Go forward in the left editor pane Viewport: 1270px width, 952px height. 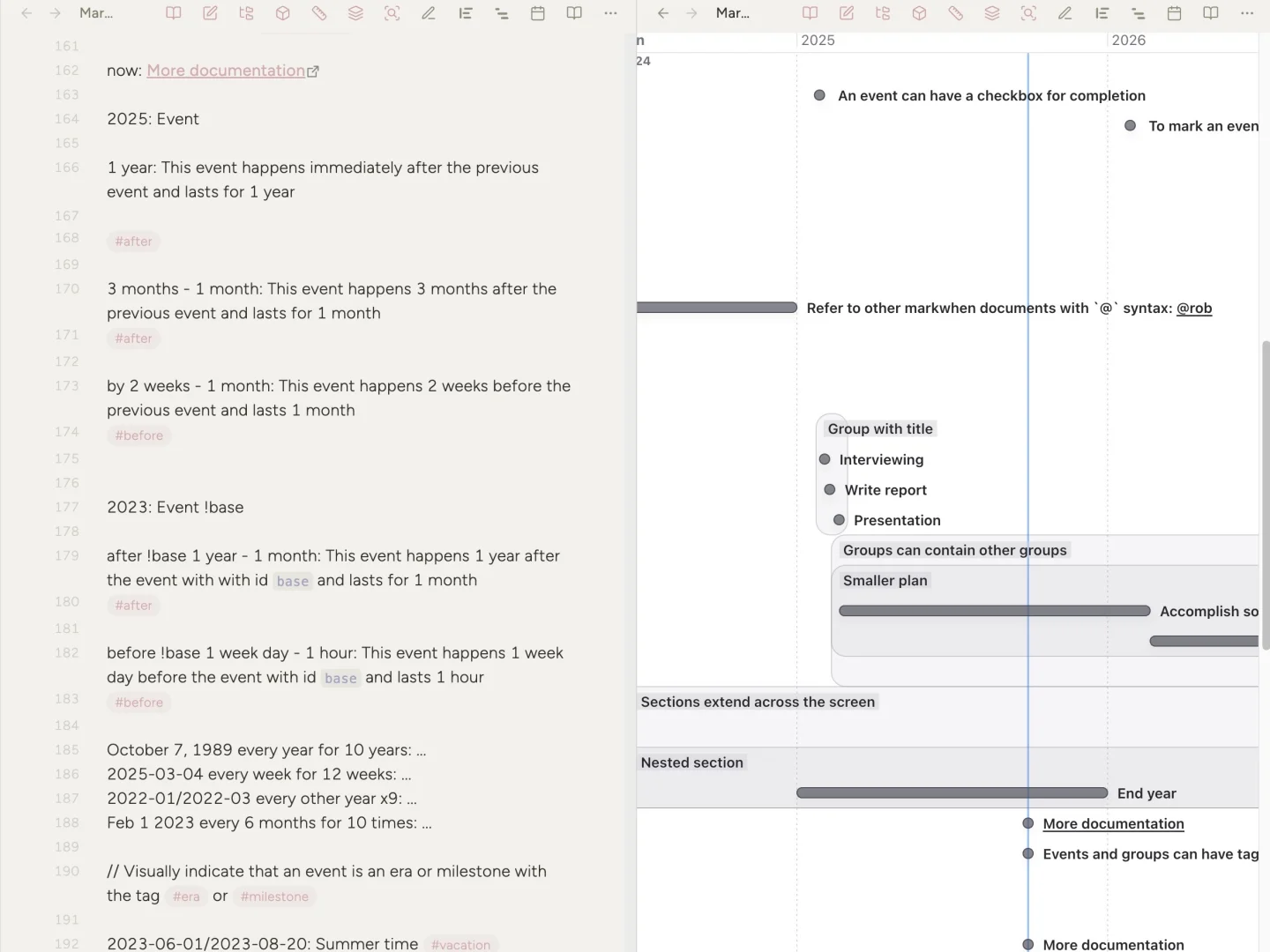[55, 13]
